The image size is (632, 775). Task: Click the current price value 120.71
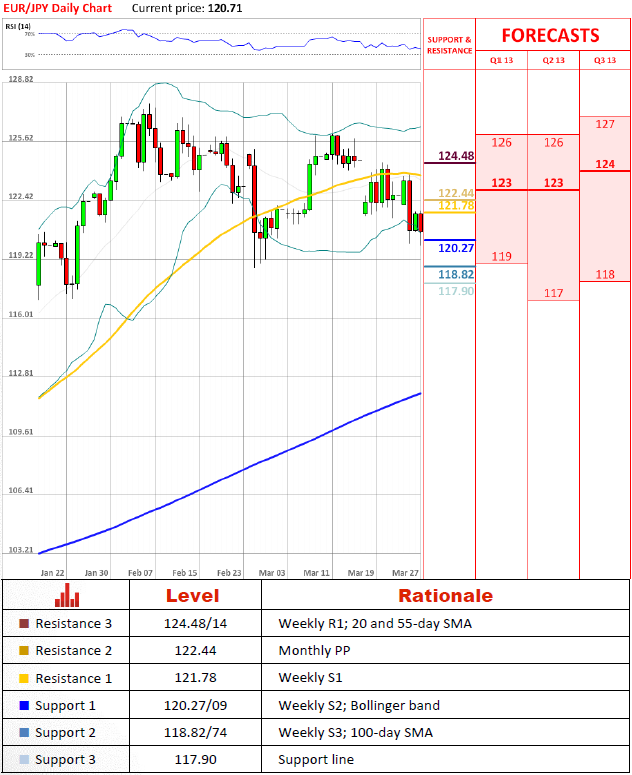(225, 8)
